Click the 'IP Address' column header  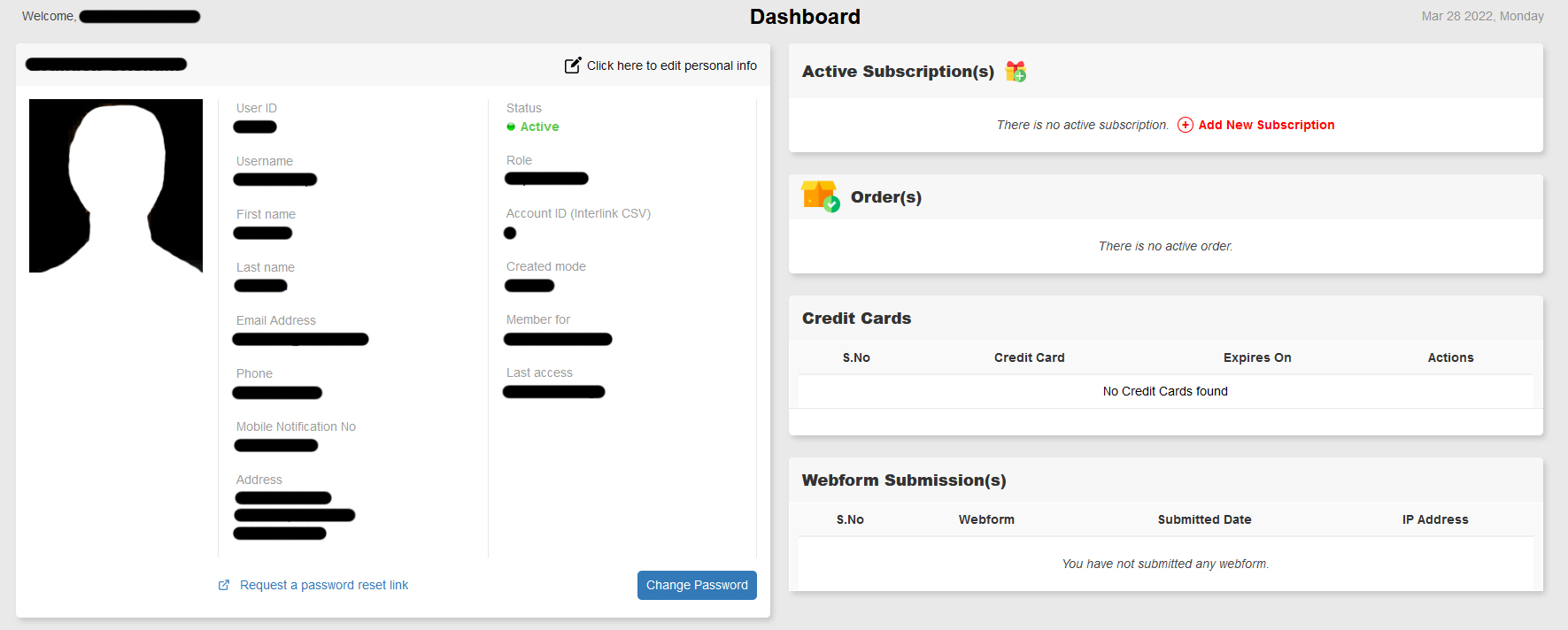coord(1435,519)
